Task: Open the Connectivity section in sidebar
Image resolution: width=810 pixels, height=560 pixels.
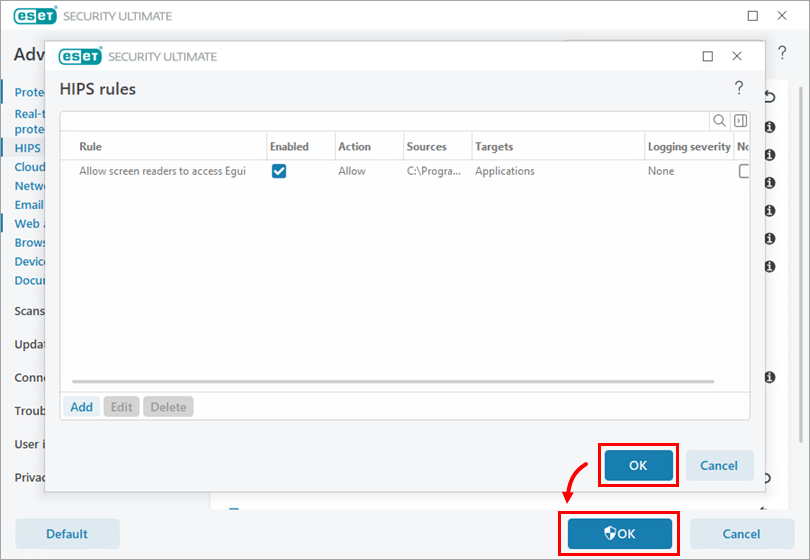Action: pos(29,378)
